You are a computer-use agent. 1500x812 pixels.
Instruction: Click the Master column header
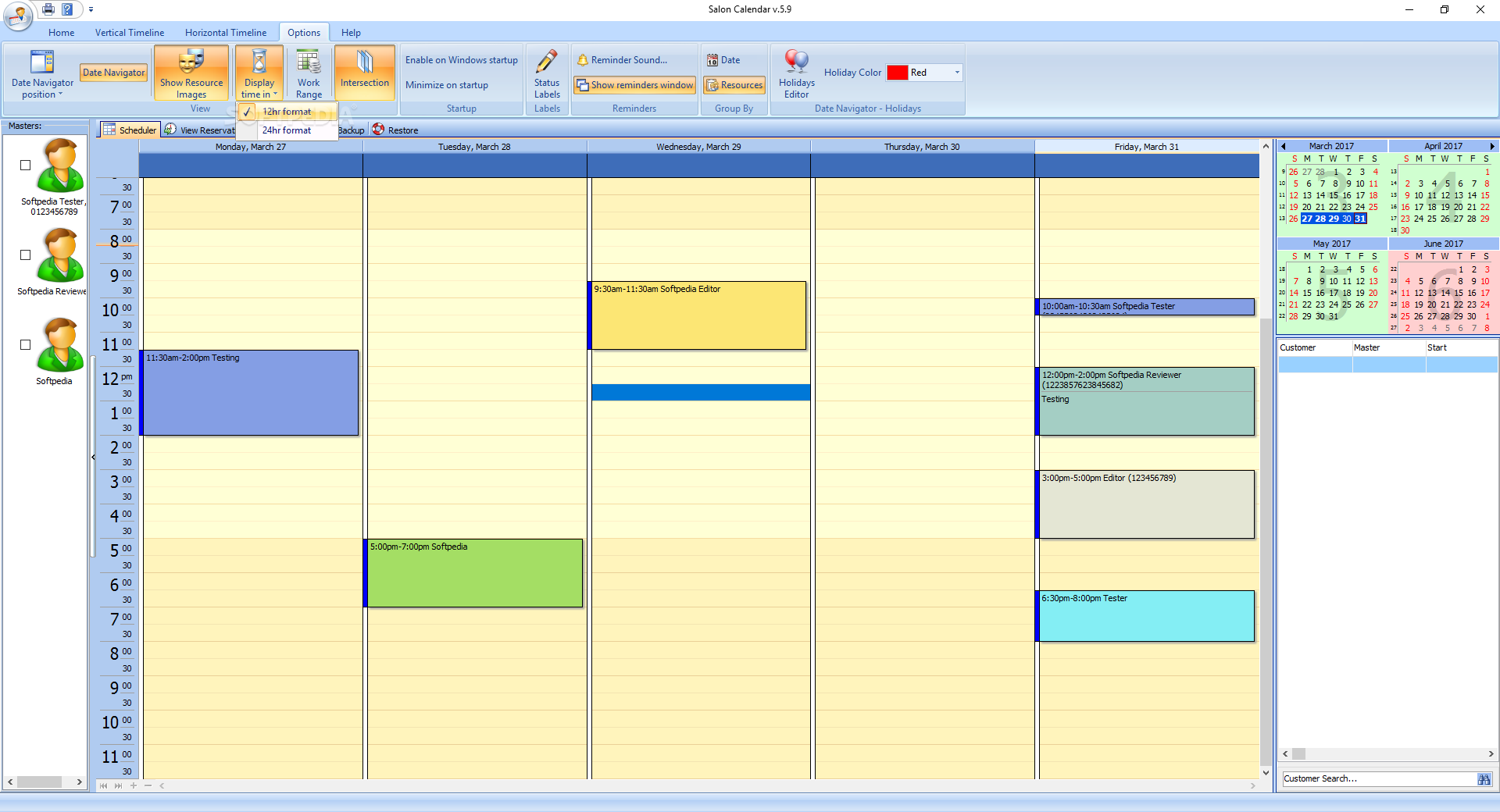tap(1389, 347)
